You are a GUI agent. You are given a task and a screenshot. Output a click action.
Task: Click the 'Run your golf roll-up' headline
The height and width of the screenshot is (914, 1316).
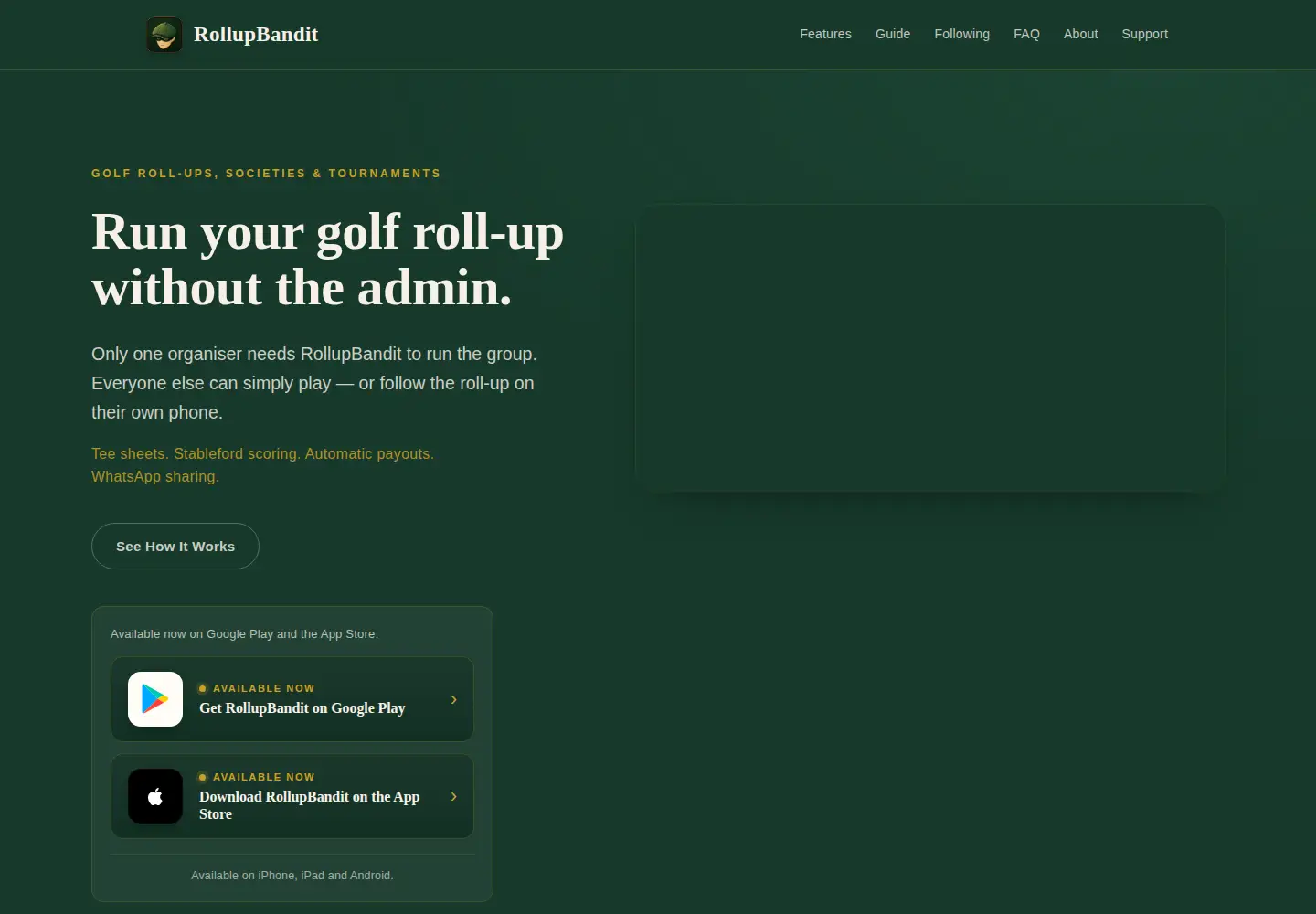tap(327, 260)
